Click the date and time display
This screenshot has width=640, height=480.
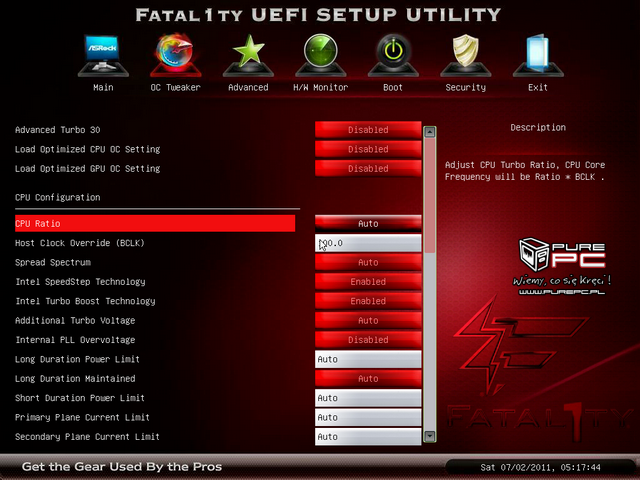tap(540, 467)
